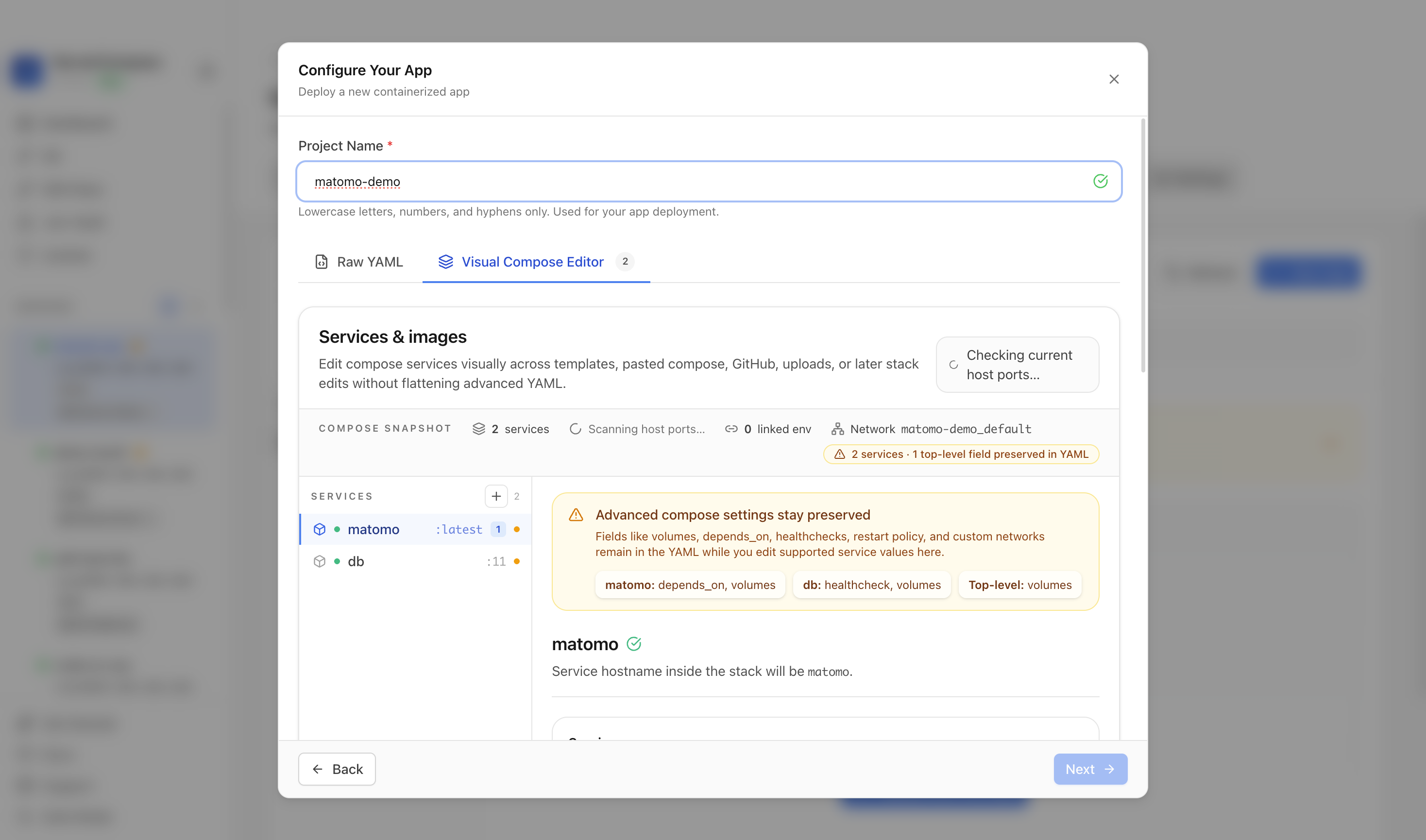The width and height of the screenshot is (1426, 840).
Task: Click the green status dot on the db row
Action: tap(337, 561)
